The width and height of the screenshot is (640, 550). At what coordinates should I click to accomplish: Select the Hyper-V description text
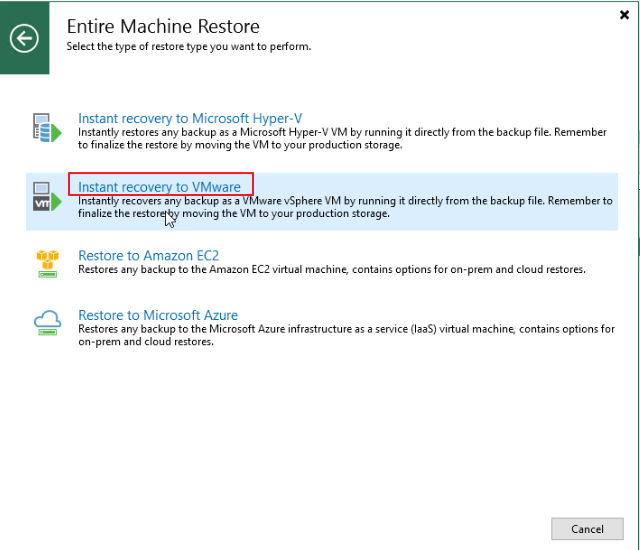click(342, 139)
